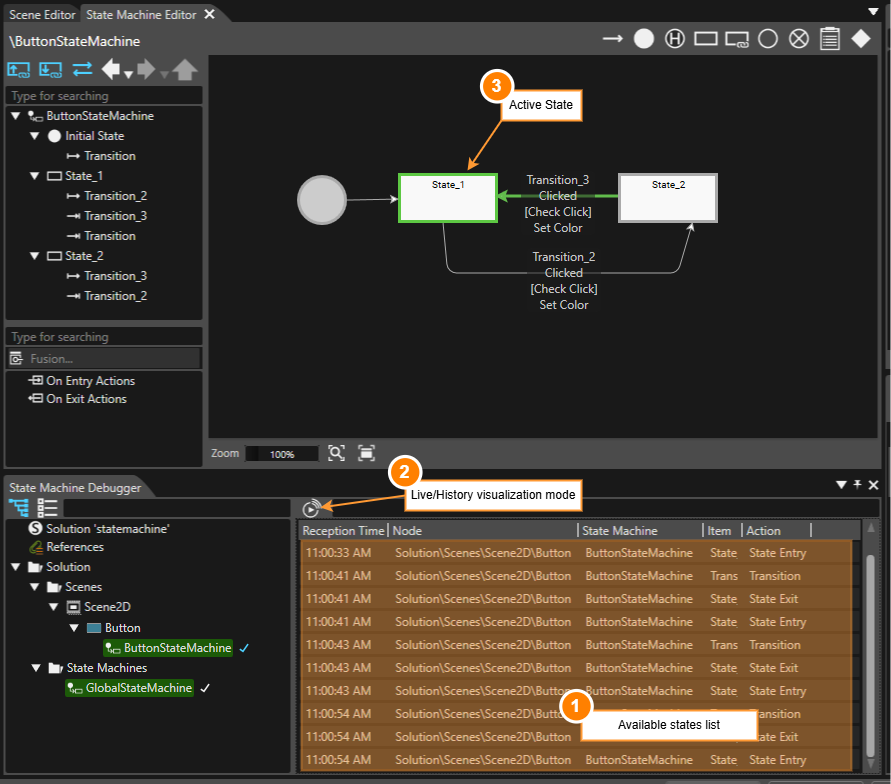
Task: Toggle the checkmark next to ButtonStateMachine
Action: (244, 648)
